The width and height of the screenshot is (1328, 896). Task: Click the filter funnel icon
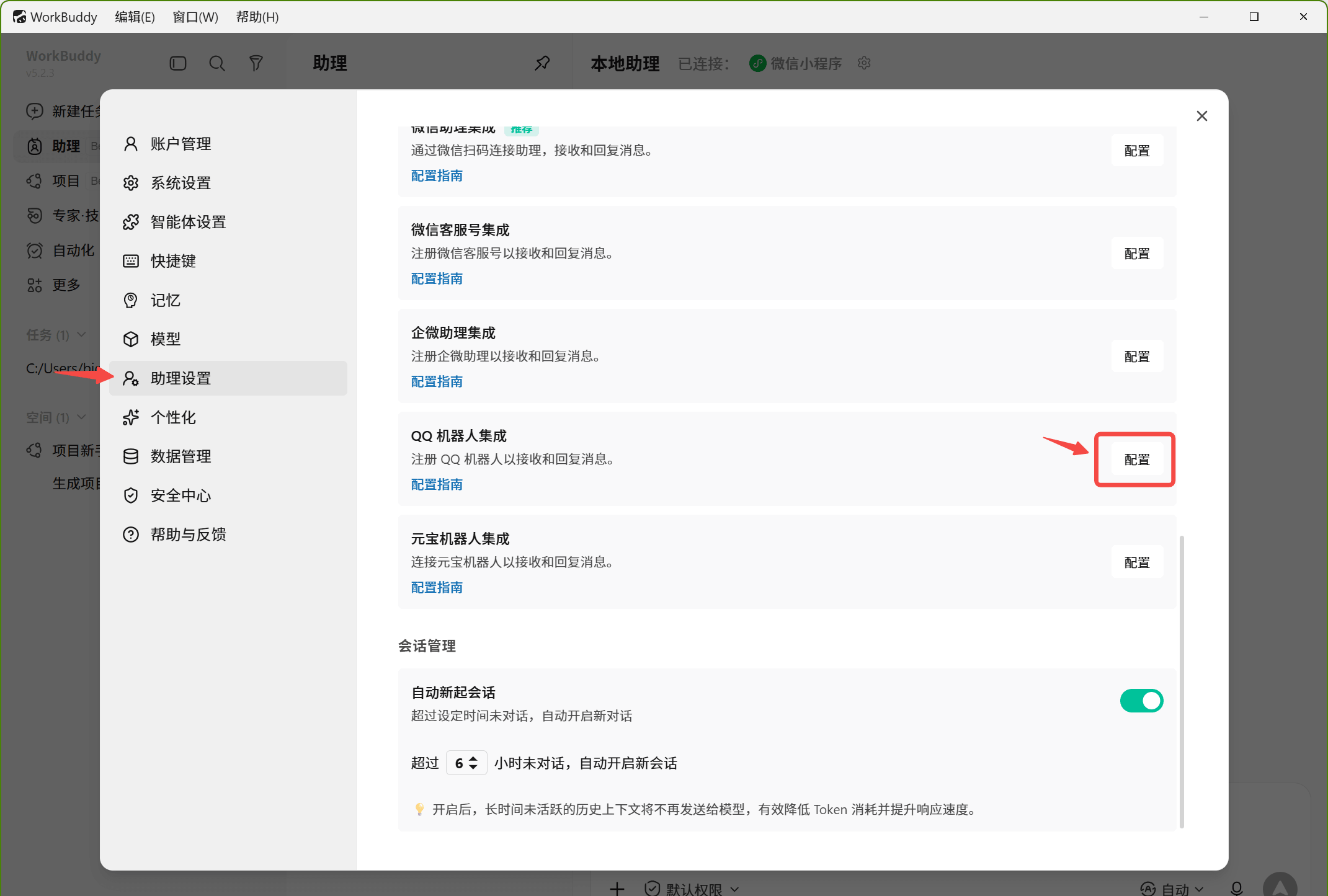pos(256,63)
